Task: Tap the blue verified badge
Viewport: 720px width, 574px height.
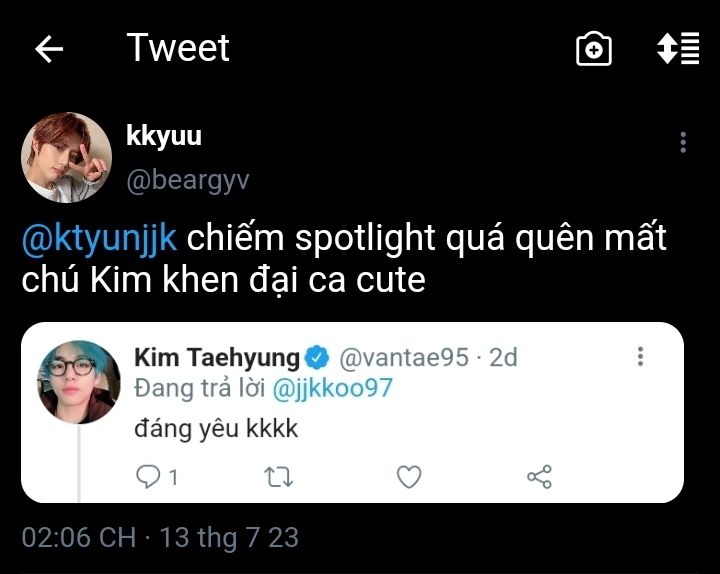Action: (x=317, y=357)
